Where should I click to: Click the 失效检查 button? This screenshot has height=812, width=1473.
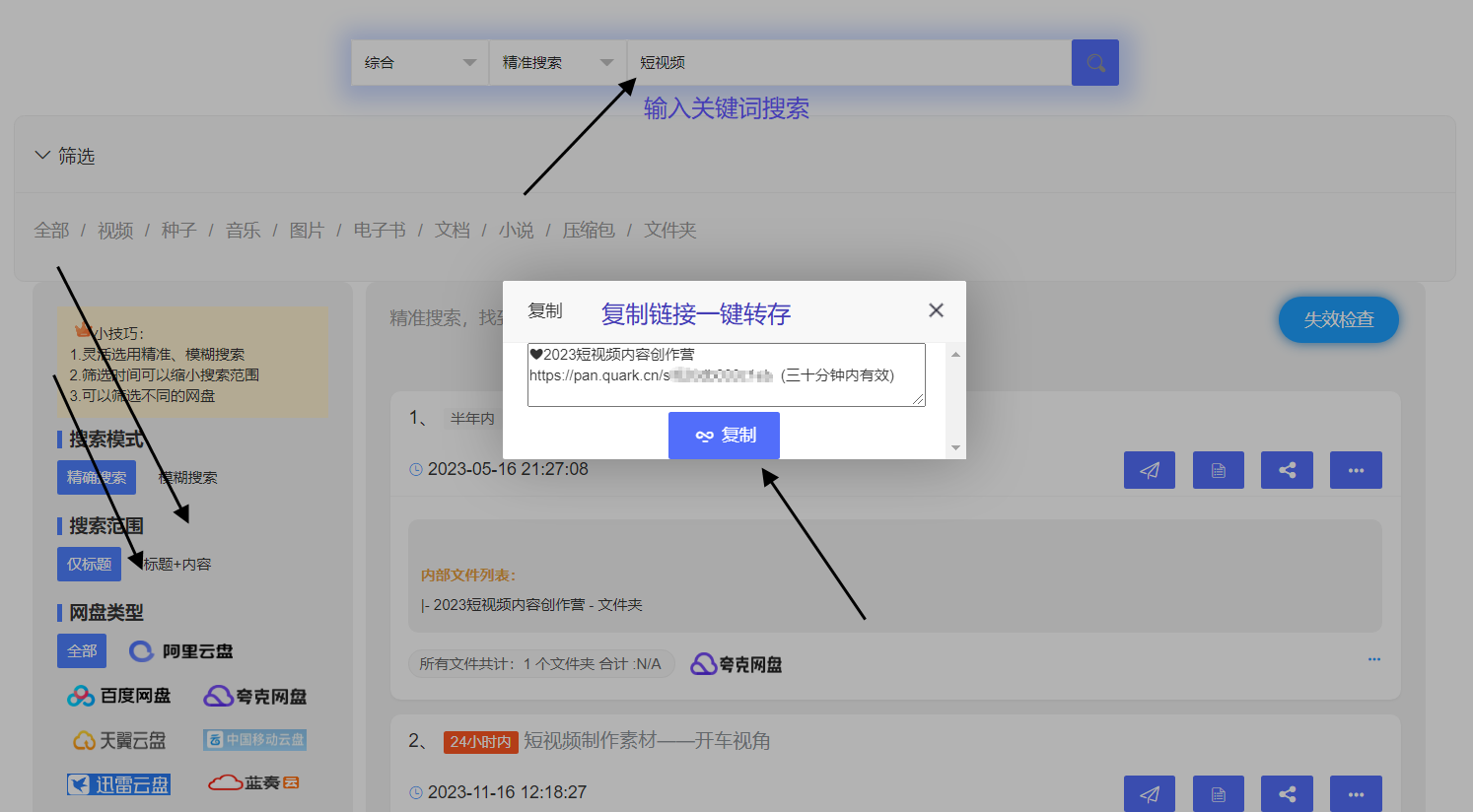coord(1339,319)
